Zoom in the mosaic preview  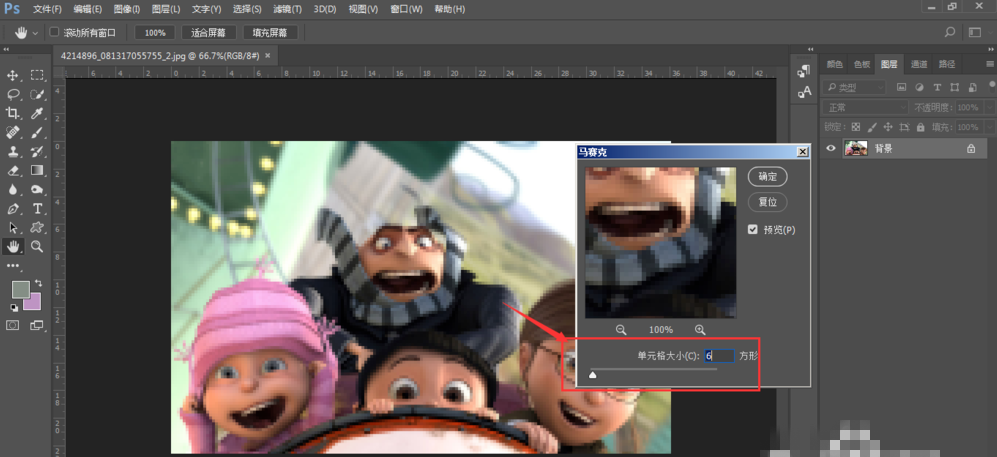click(x=700, y=330)
